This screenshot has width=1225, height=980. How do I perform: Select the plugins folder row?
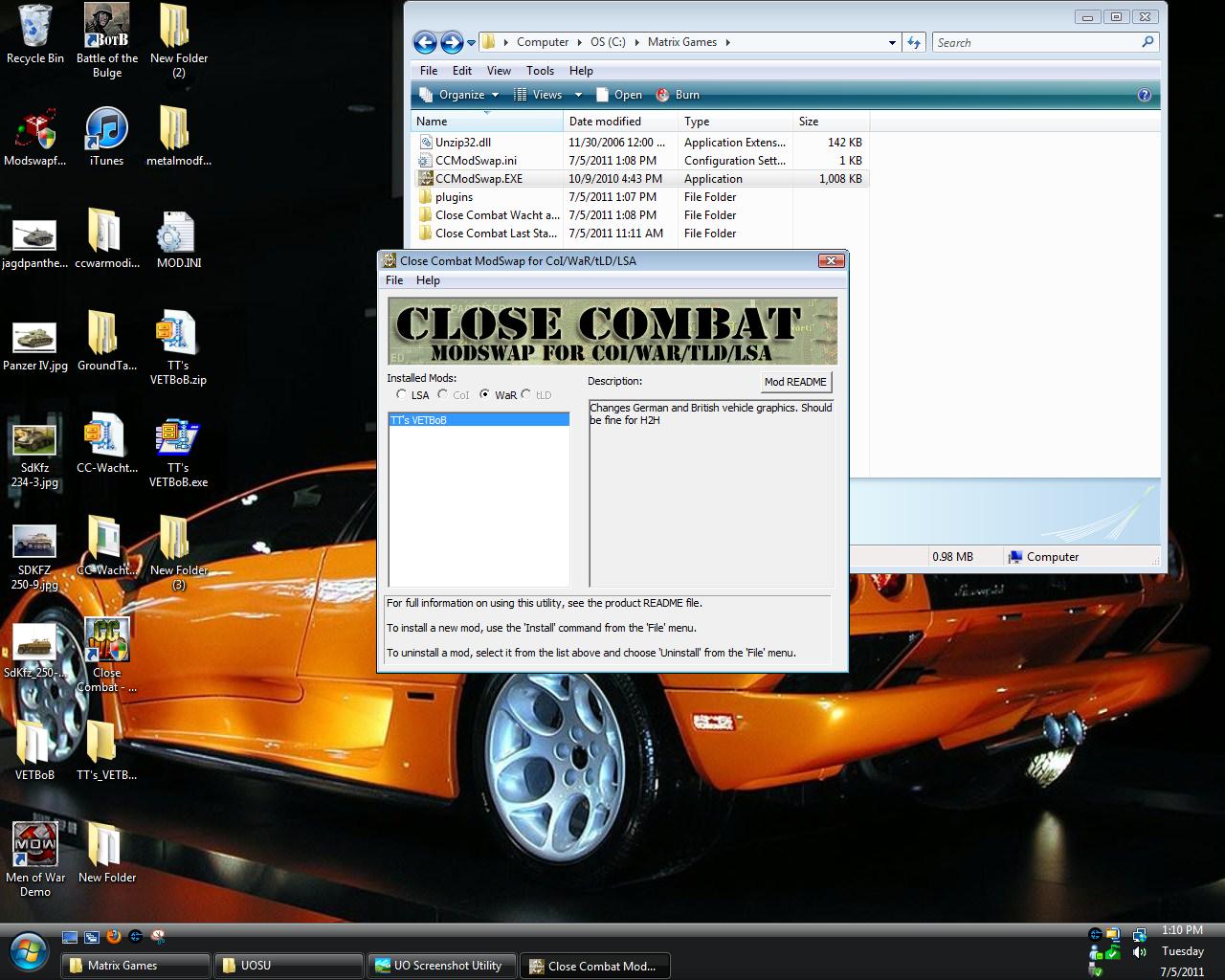click(x=640, y=197)
